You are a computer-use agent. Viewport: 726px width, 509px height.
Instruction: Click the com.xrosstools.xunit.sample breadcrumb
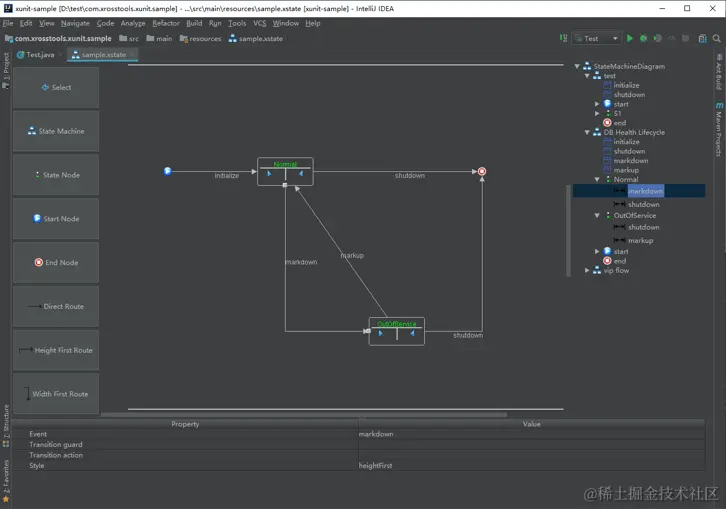58,38
